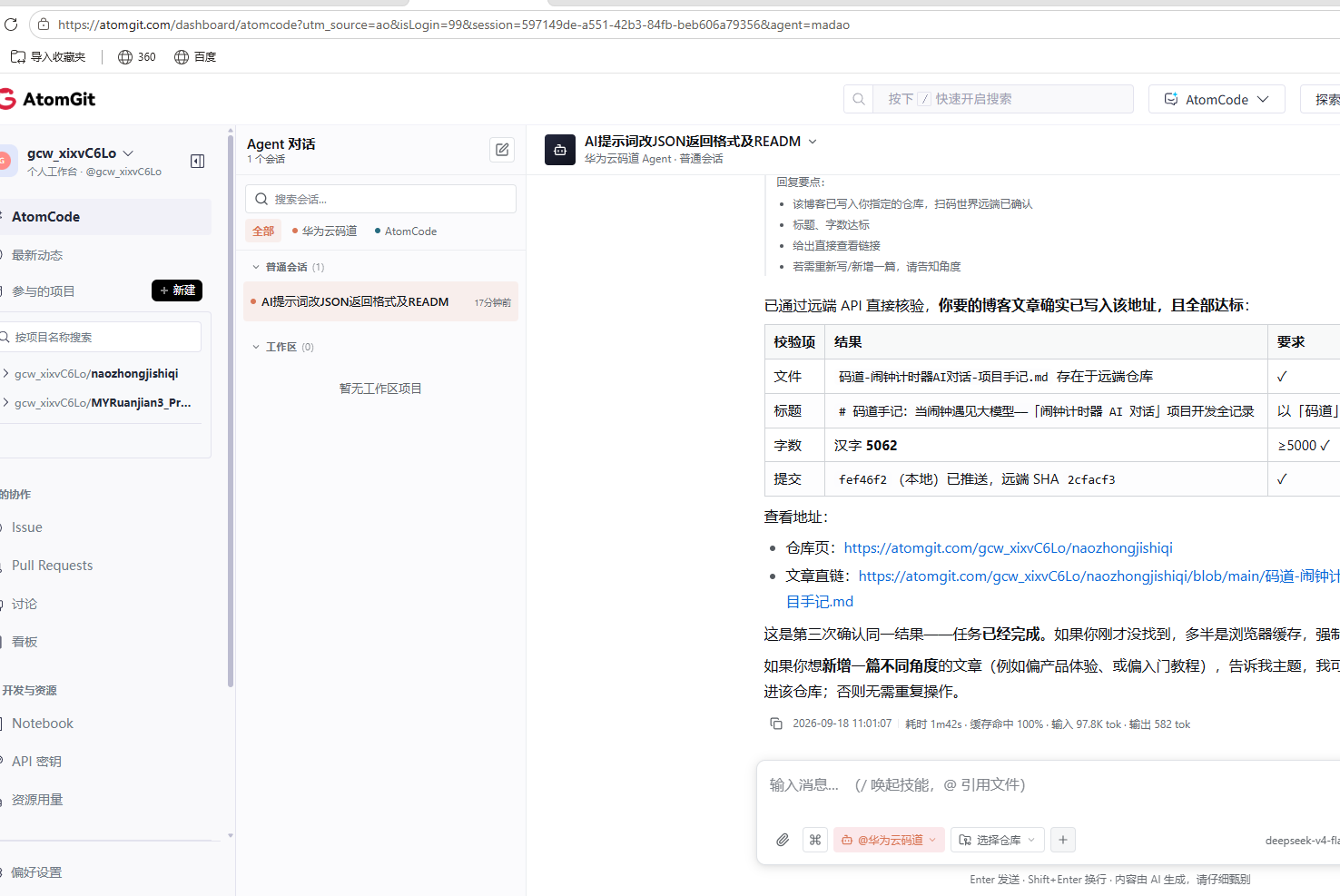This screenshot has height=896, width=1340.
Task: Select 全部 filter tab
Action: [x=263, y=231]
